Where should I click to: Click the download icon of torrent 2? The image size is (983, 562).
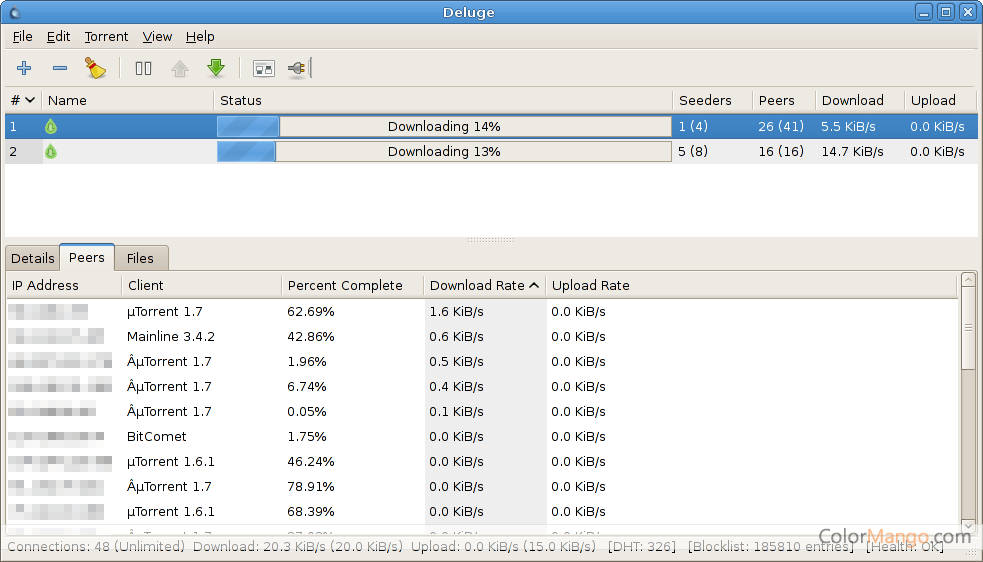[51, 152]
